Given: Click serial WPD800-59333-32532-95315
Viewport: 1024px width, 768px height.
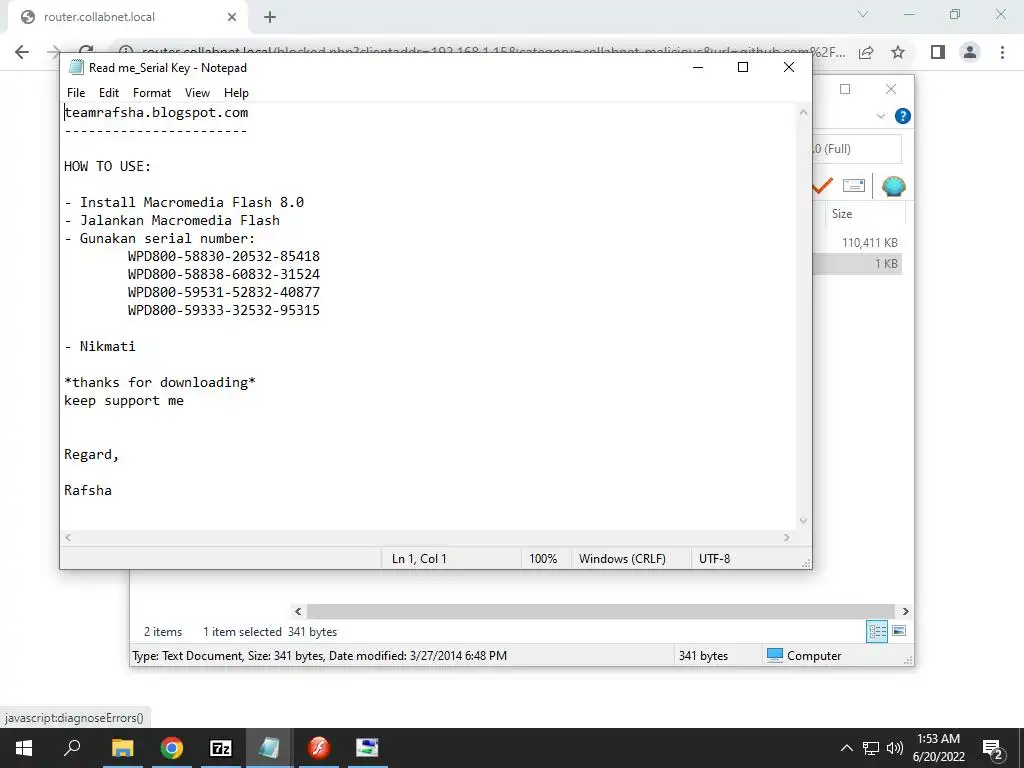Looking at the screenshot, I should 224,310.
